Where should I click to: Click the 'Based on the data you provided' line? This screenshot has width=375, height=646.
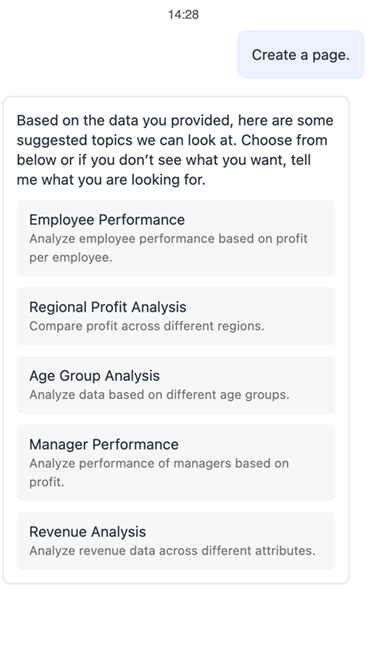click(125, 120)
